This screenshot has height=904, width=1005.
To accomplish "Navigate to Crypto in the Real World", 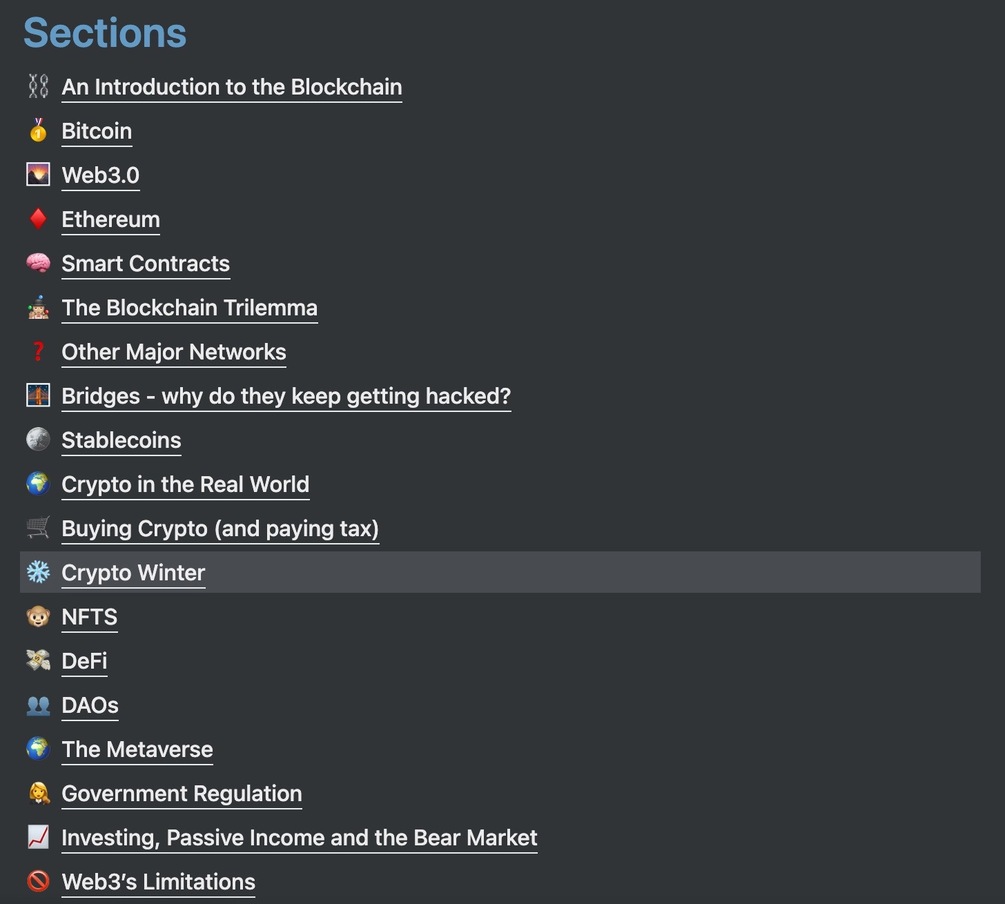I will pos(185,484).
